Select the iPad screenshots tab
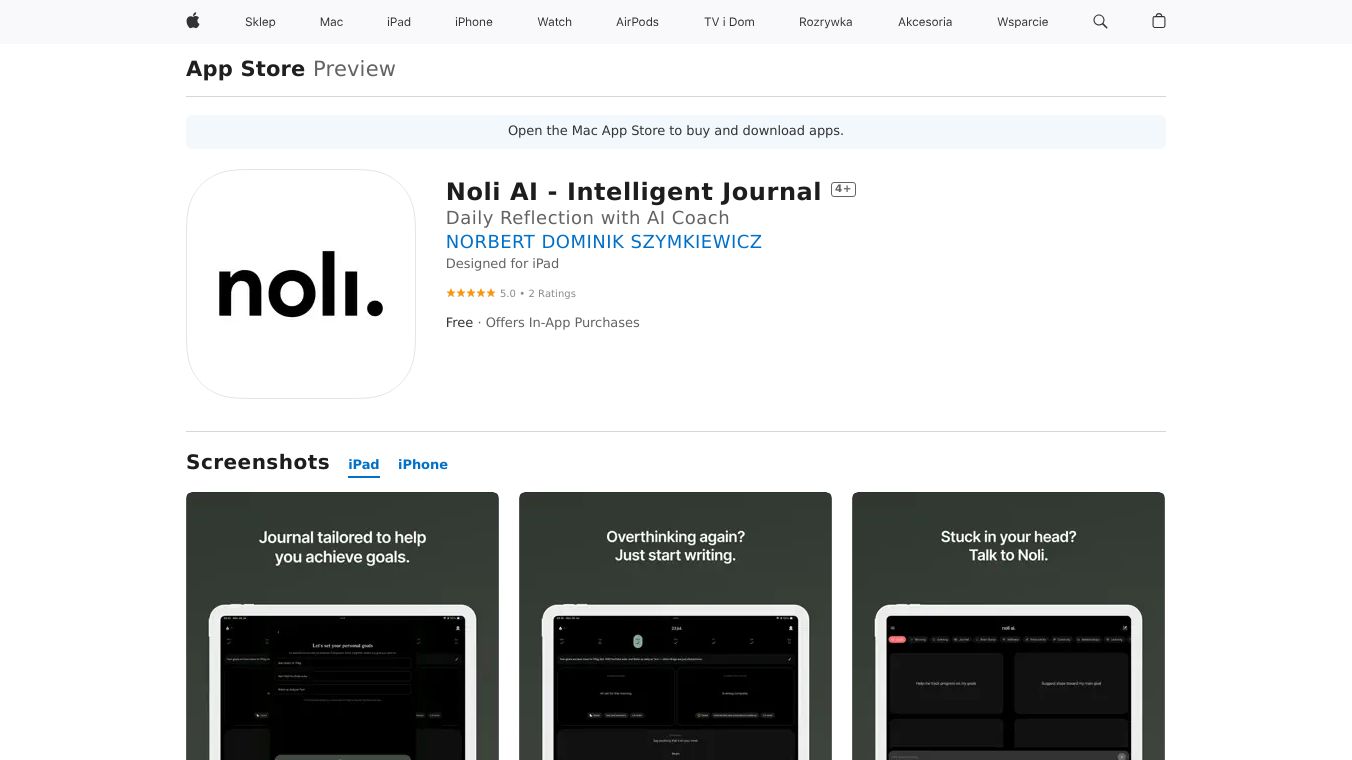The height and width of the screenshot is (760, 1352). 364,465
